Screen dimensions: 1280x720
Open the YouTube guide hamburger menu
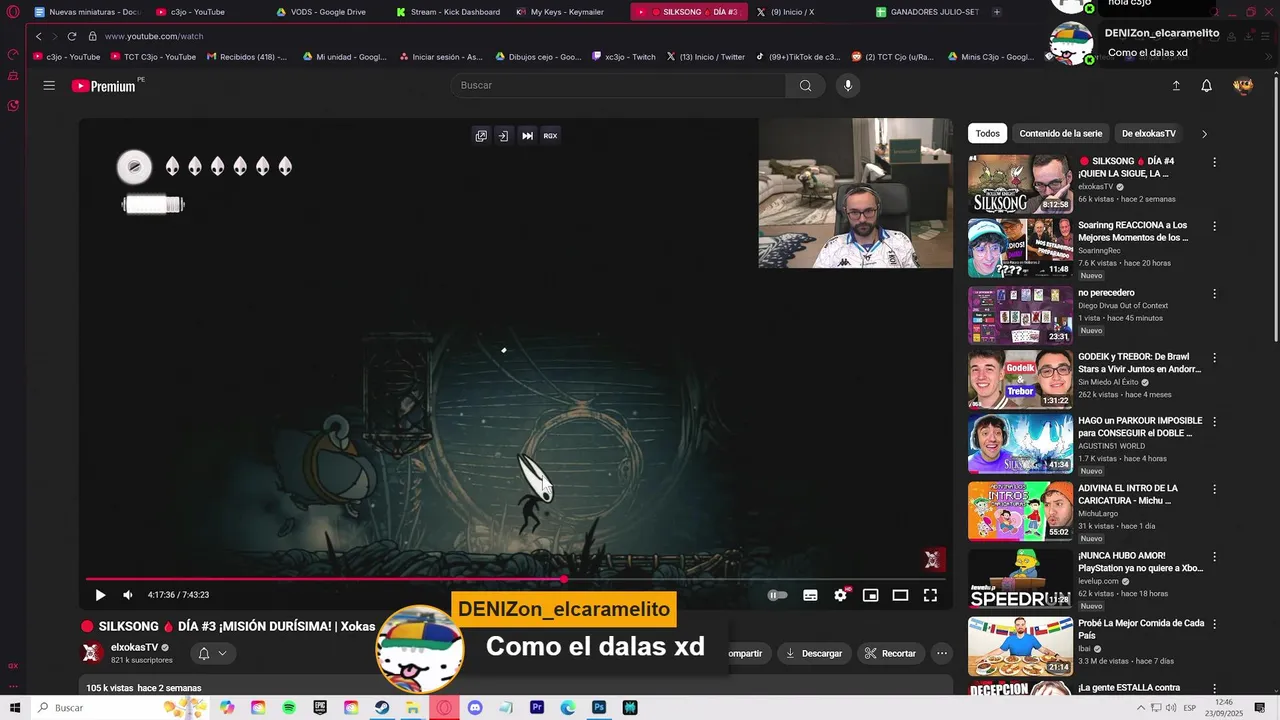(49, 85)
